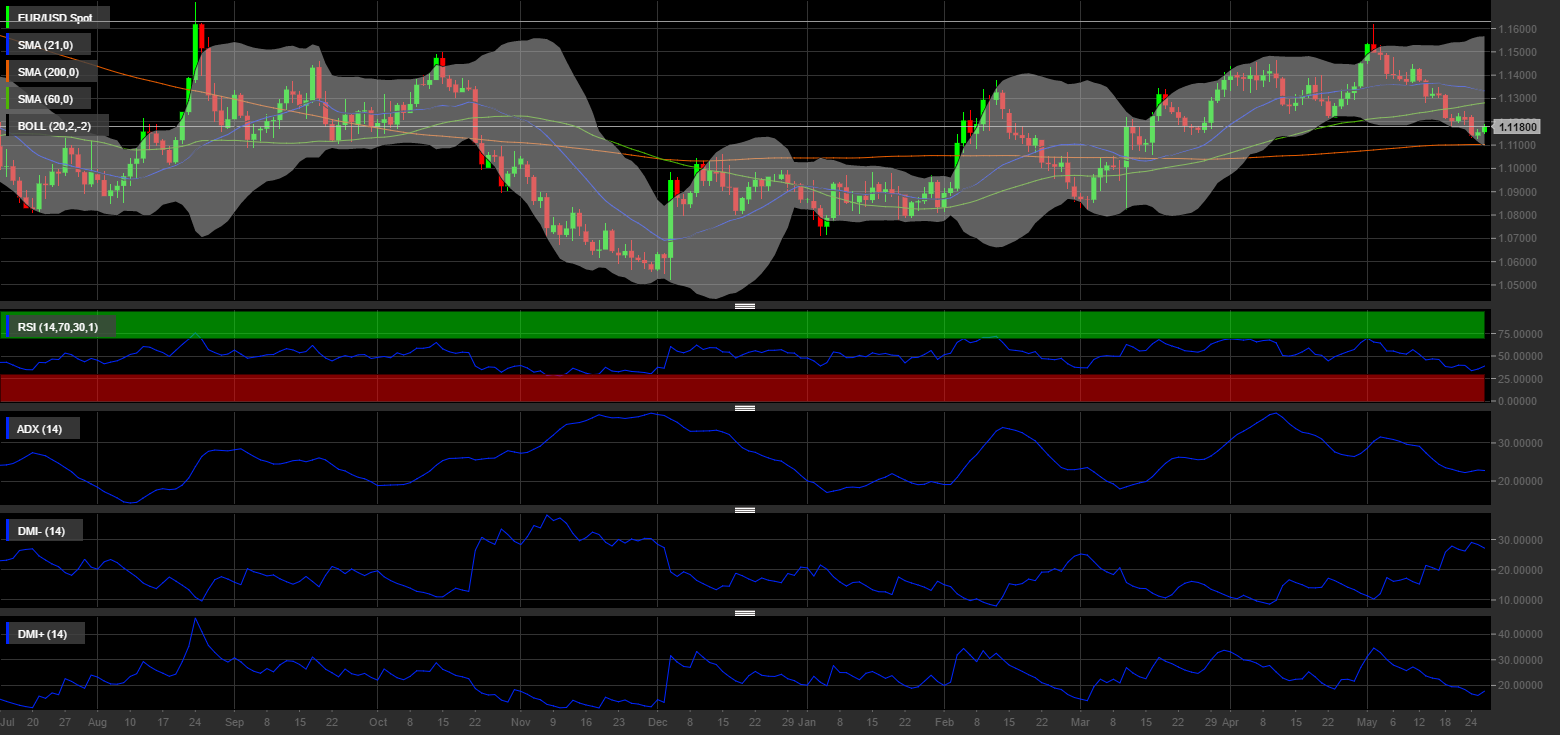Click the EUR/USD Spot legend label
This screenshot has height=735, width=1560.
tap(58, 17)
